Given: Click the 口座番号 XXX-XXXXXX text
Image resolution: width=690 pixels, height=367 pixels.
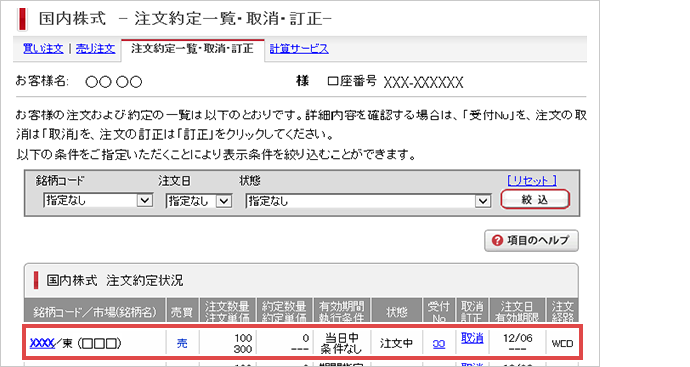Looking at the screenshot, I should [395, 82].
